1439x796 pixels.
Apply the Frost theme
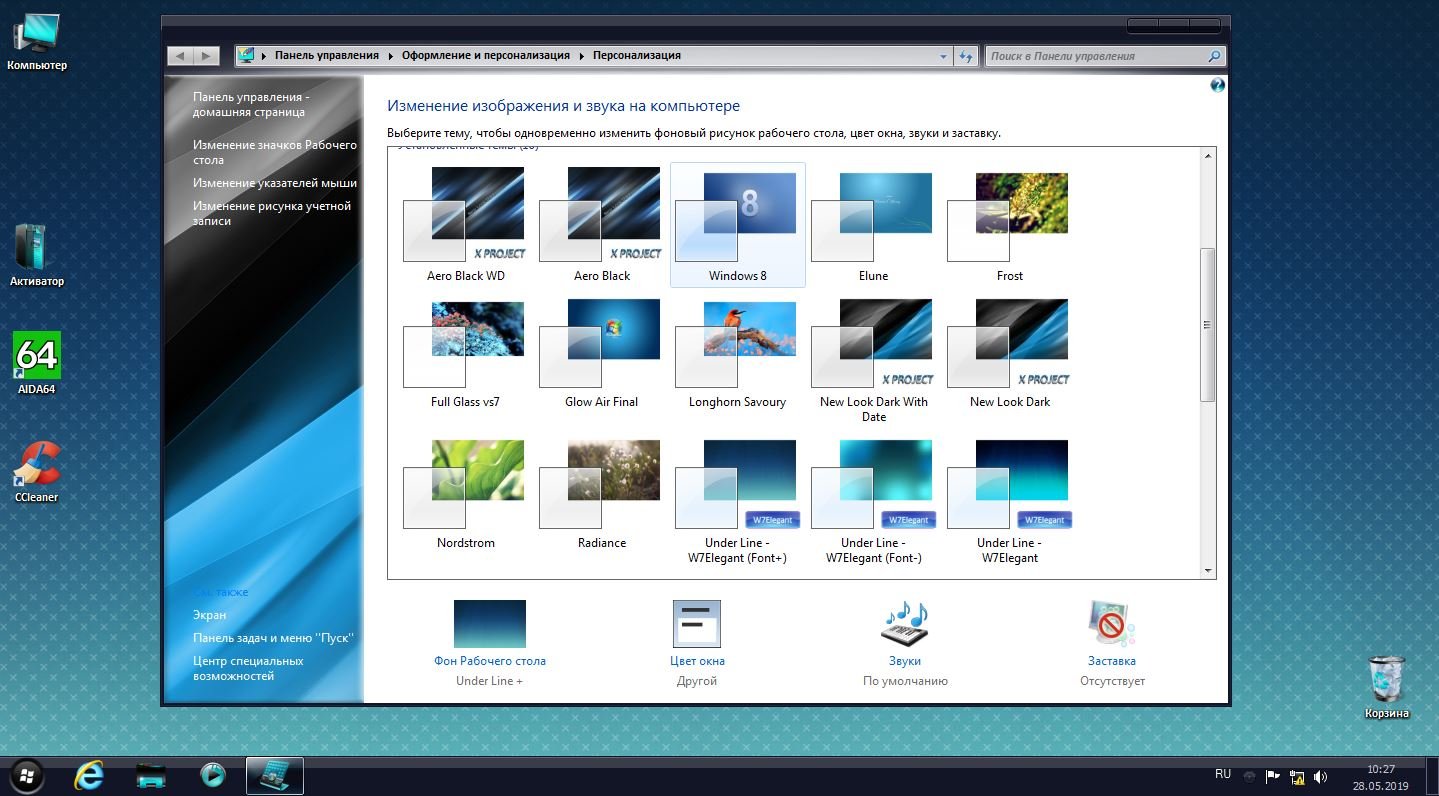point(1009,225)
